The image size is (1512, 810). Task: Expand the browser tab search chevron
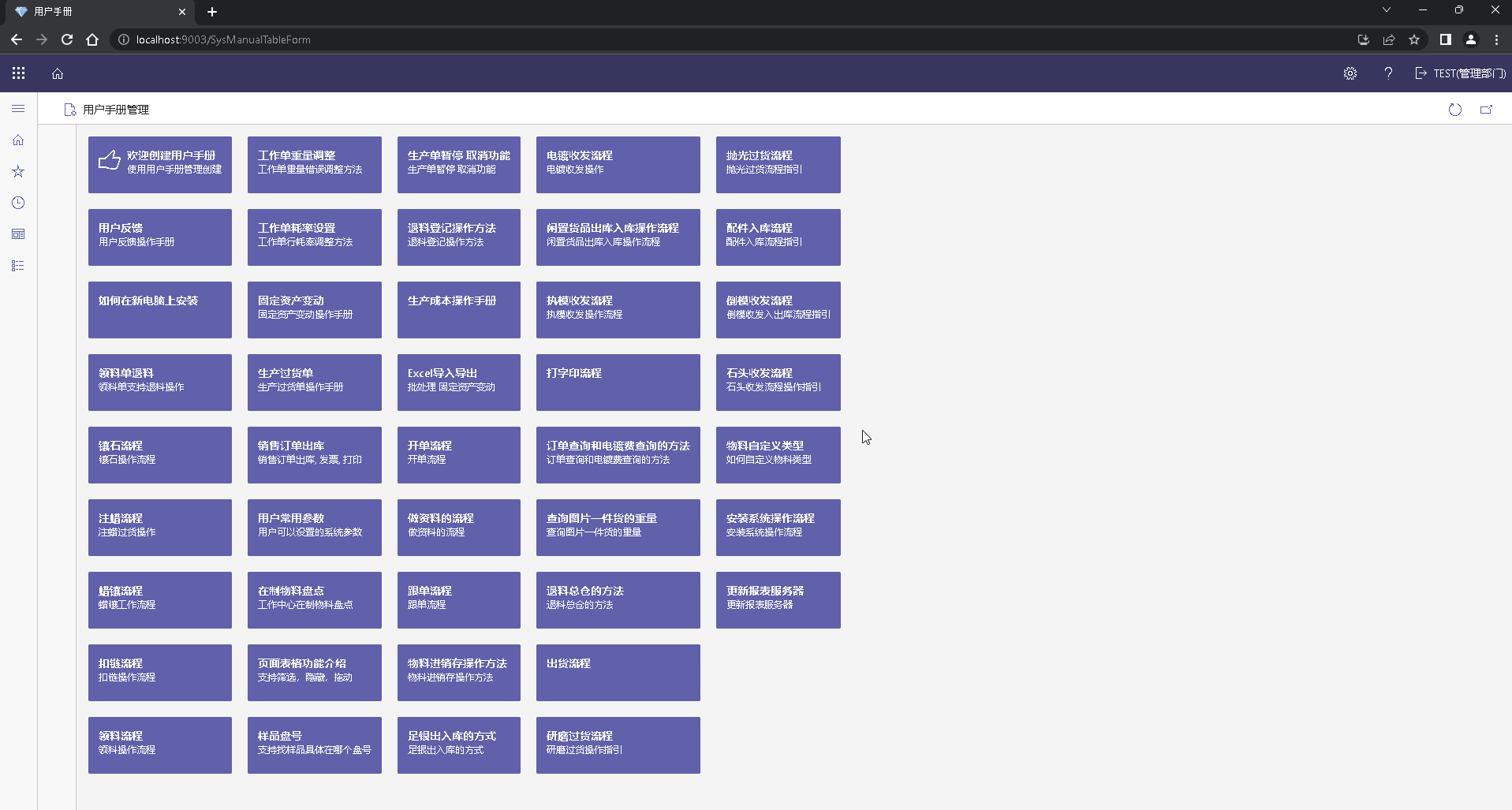point(1386,10)
